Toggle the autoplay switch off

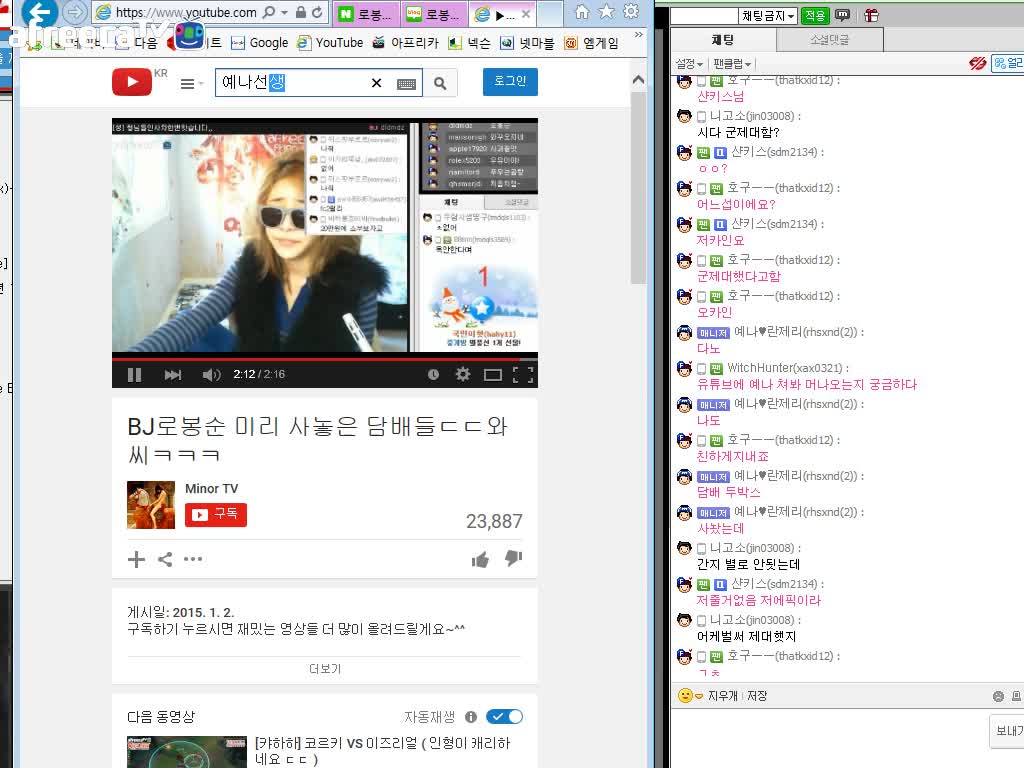click(x=504, y=716)
